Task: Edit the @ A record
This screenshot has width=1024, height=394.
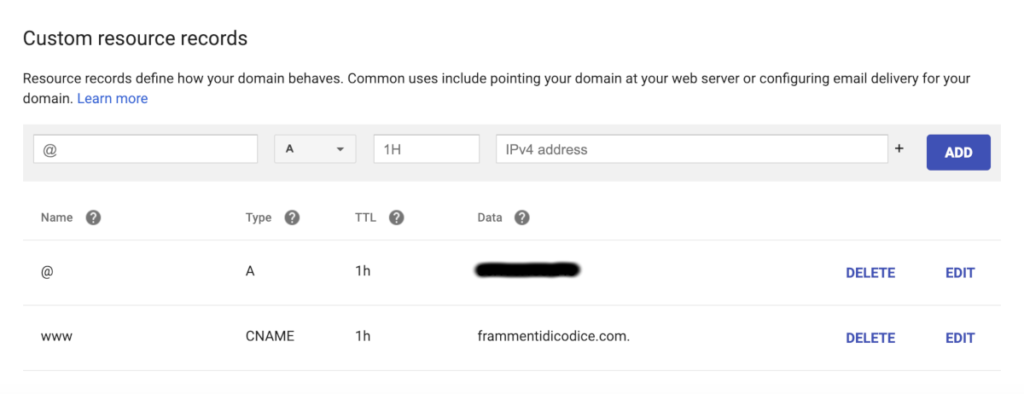Action: [960, 273]
